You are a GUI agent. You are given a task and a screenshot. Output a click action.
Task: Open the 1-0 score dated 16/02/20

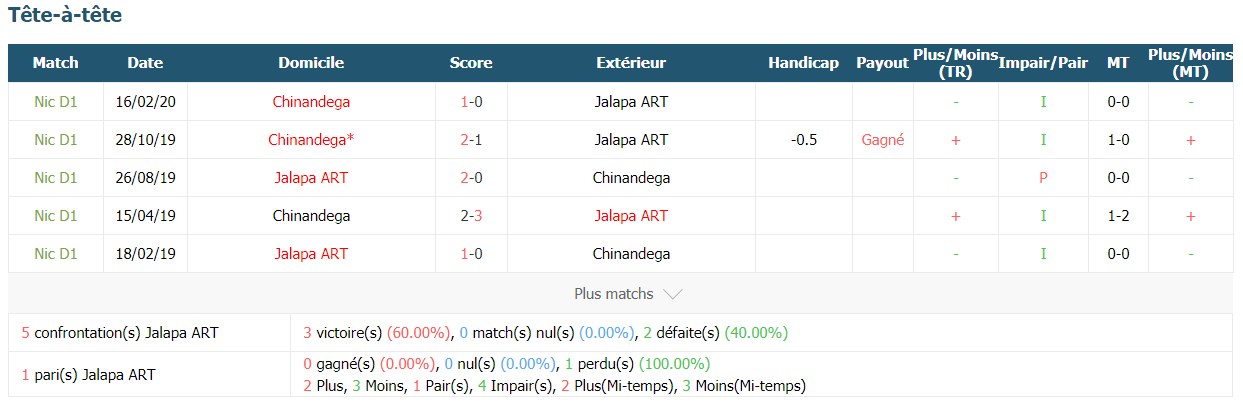click(470, 102)
